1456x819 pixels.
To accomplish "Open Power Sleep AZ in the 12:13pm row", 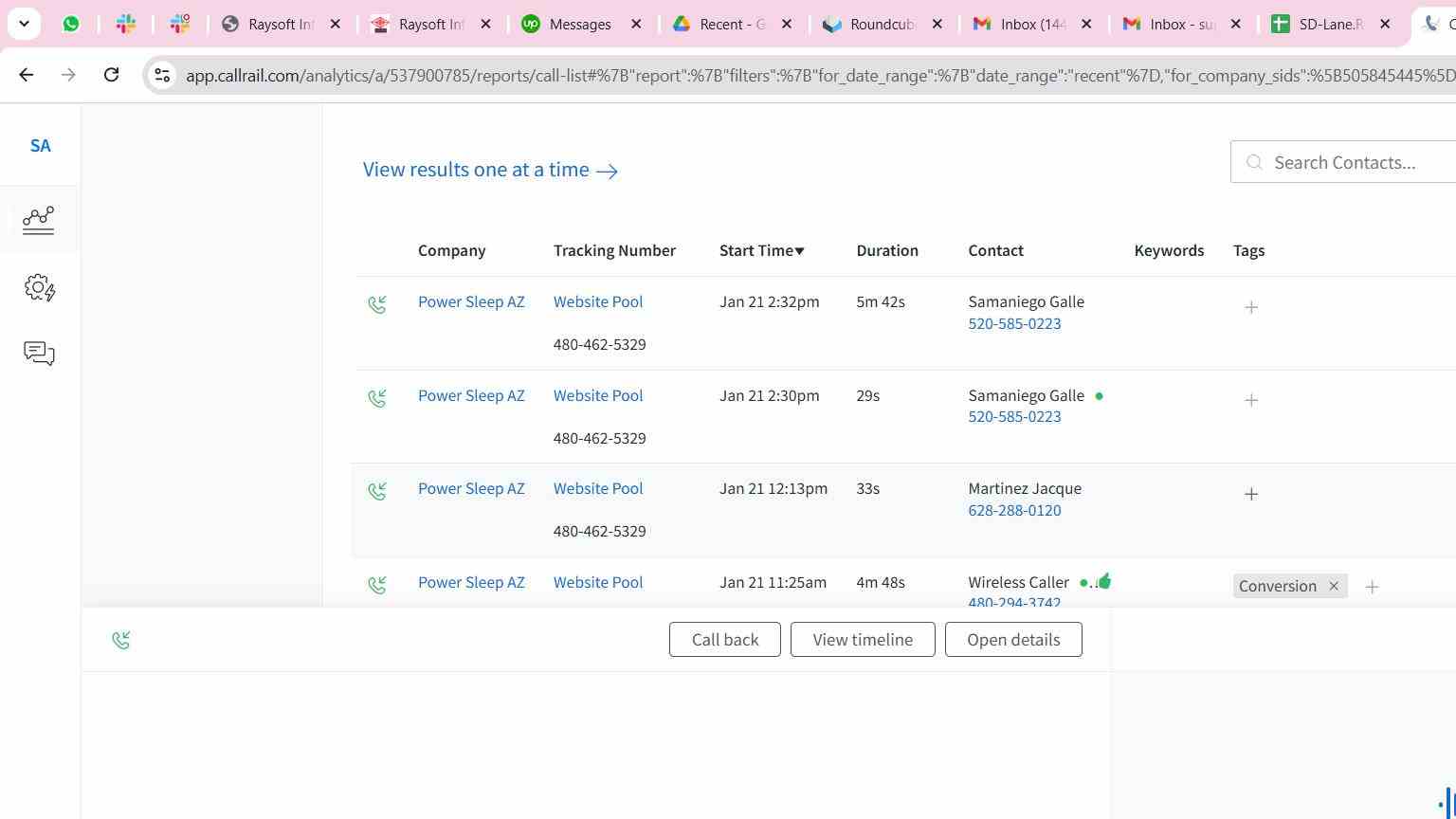I will [x=471, y=488].
